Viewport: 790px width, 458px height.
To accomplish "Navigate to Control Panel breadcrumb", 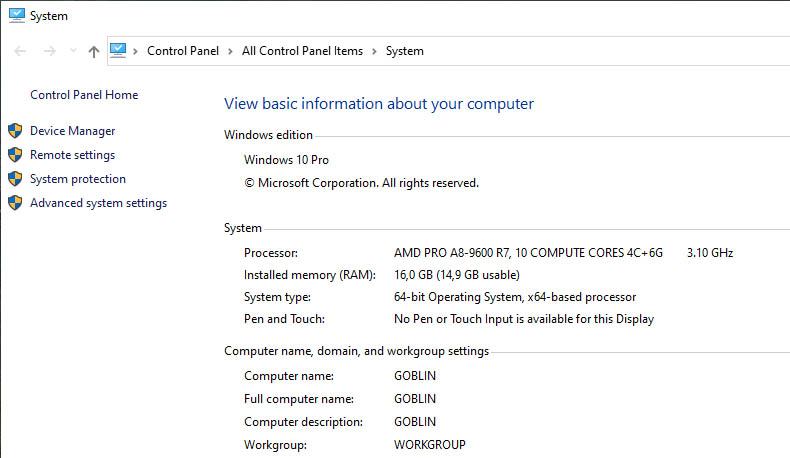I will (x=183, y=51).
